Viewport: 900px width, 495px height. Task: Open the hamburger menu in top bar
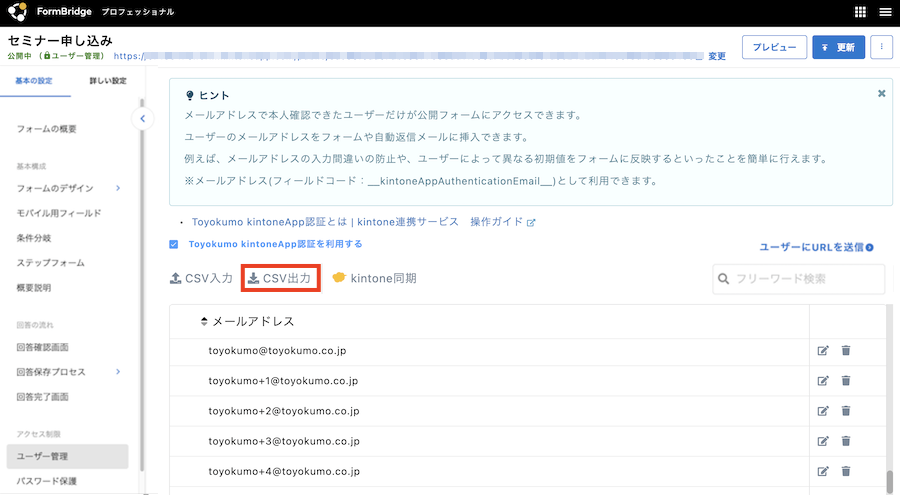pos(884,12)
